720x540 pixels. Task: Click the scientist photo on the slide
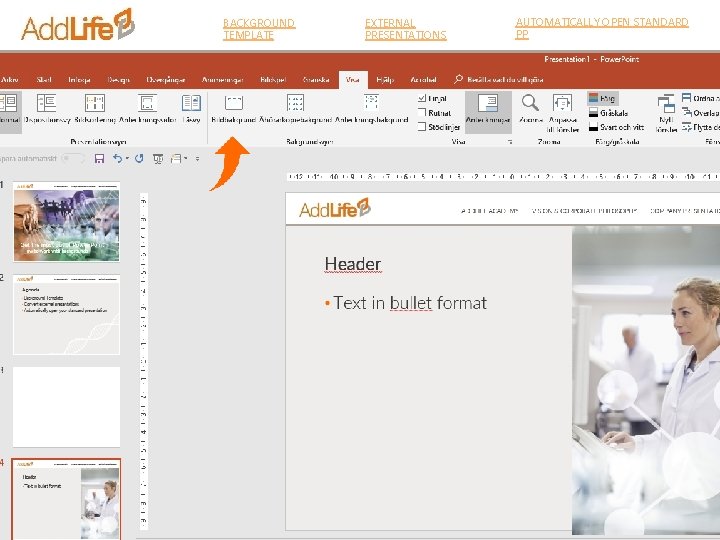(646, 380)
